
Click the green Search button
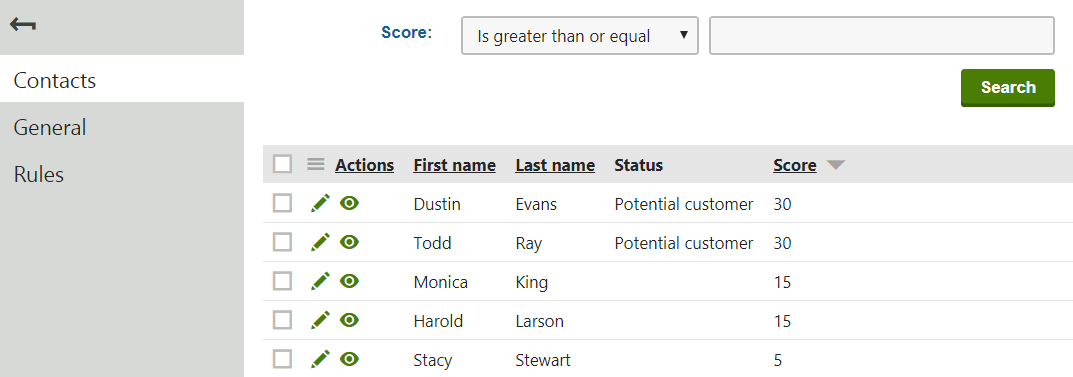coord(1007,88)
